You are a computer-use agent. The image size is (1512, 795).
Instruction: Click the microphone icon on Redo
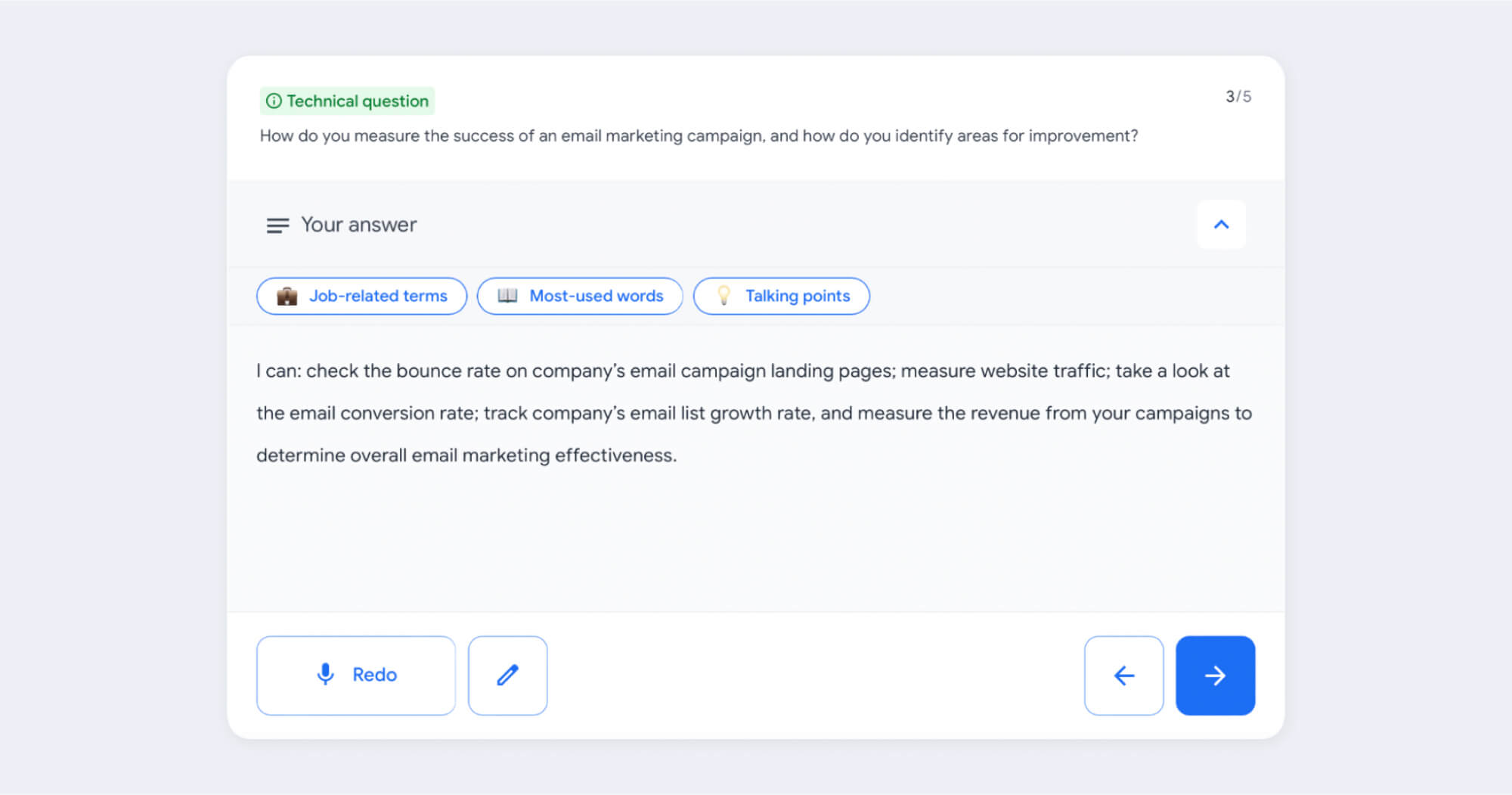pyautogui.click(x=325, y=674)
